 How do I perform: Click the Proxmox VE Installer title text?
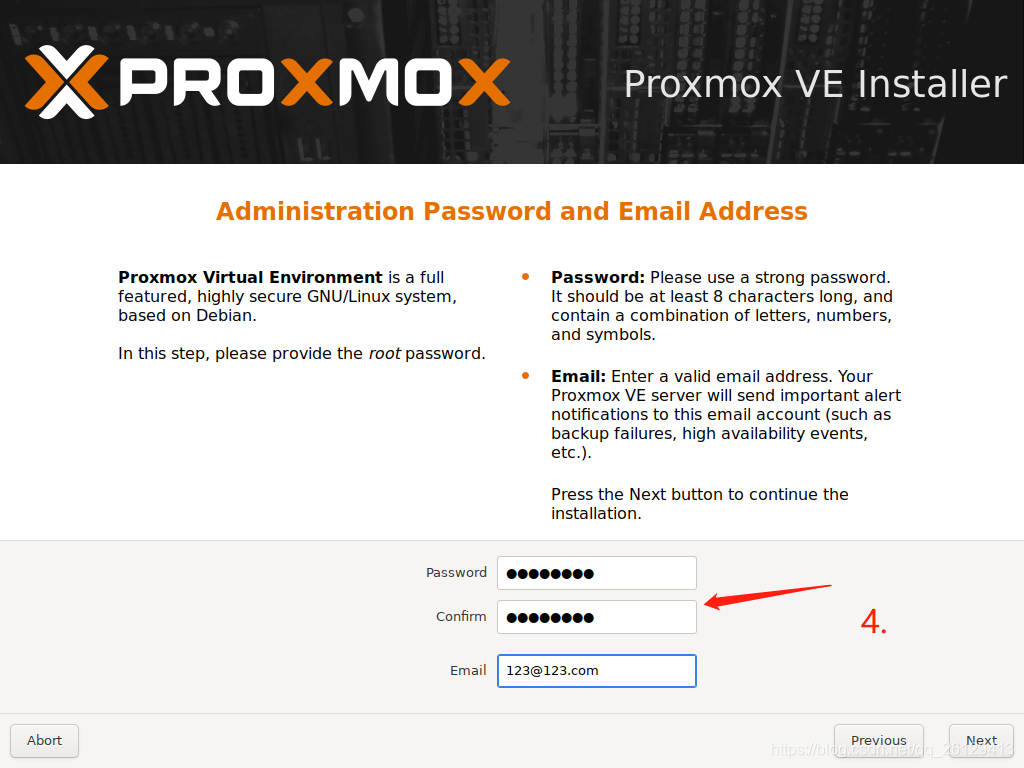pos(815,84)
